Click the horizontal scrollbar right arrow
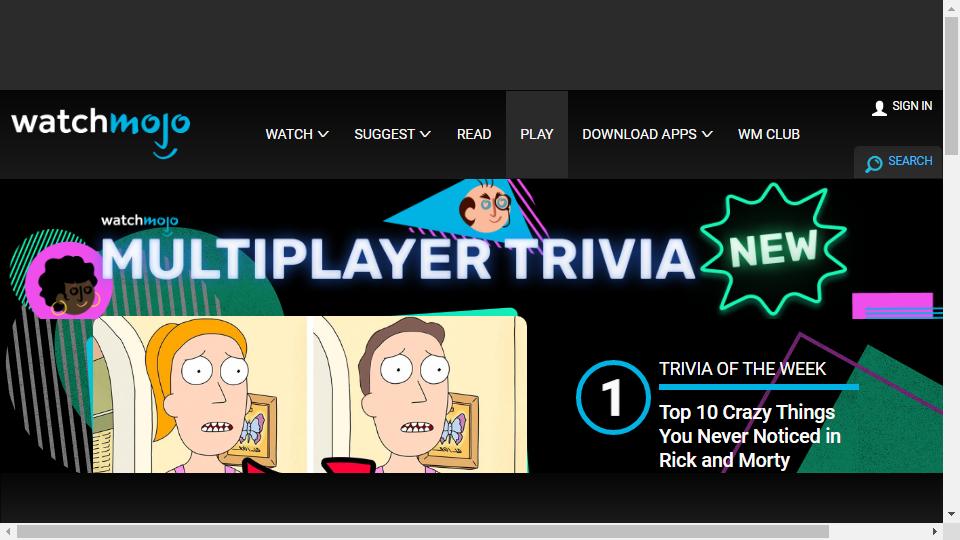 click(x=935, y=531)
